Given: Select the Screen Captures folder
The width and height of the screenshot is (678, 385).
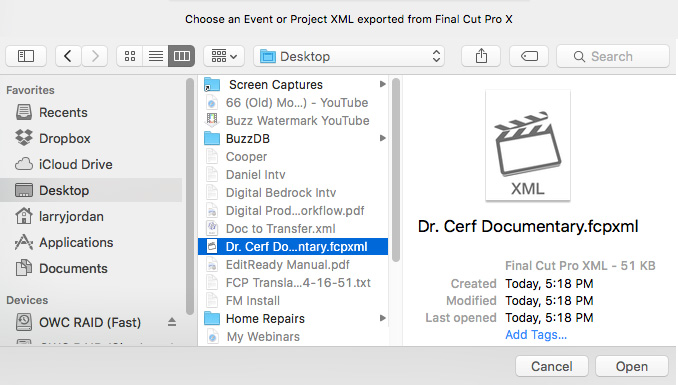Looking at the screenshot, I should (293, 85).
